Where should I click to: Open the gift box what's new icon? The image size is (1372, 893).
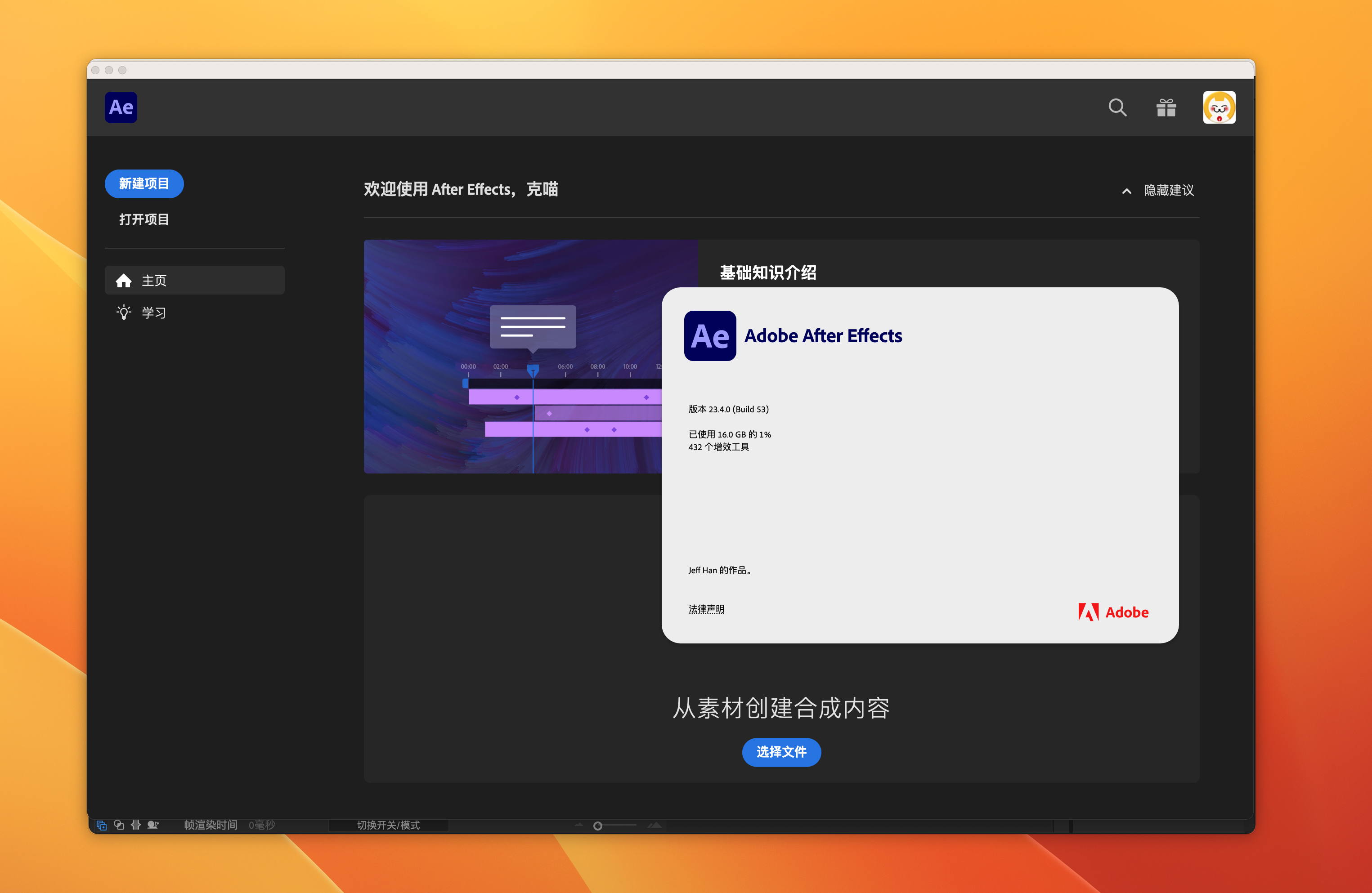tap(1166, 108)
